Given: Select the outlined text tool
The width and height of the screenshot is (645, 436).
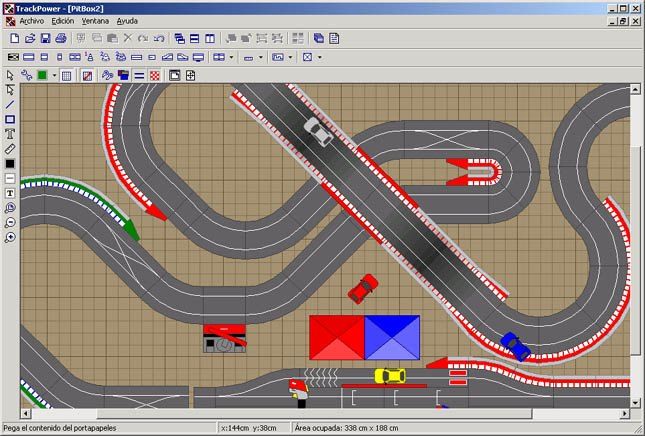Looking at the screenshot, I should [10, 134].
